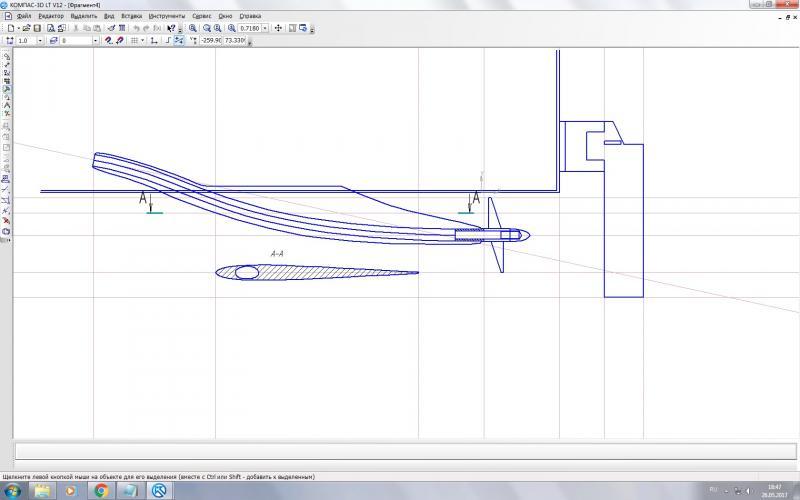Open the Справка menu
800x500 pixels.
click(x=251, y=17)
